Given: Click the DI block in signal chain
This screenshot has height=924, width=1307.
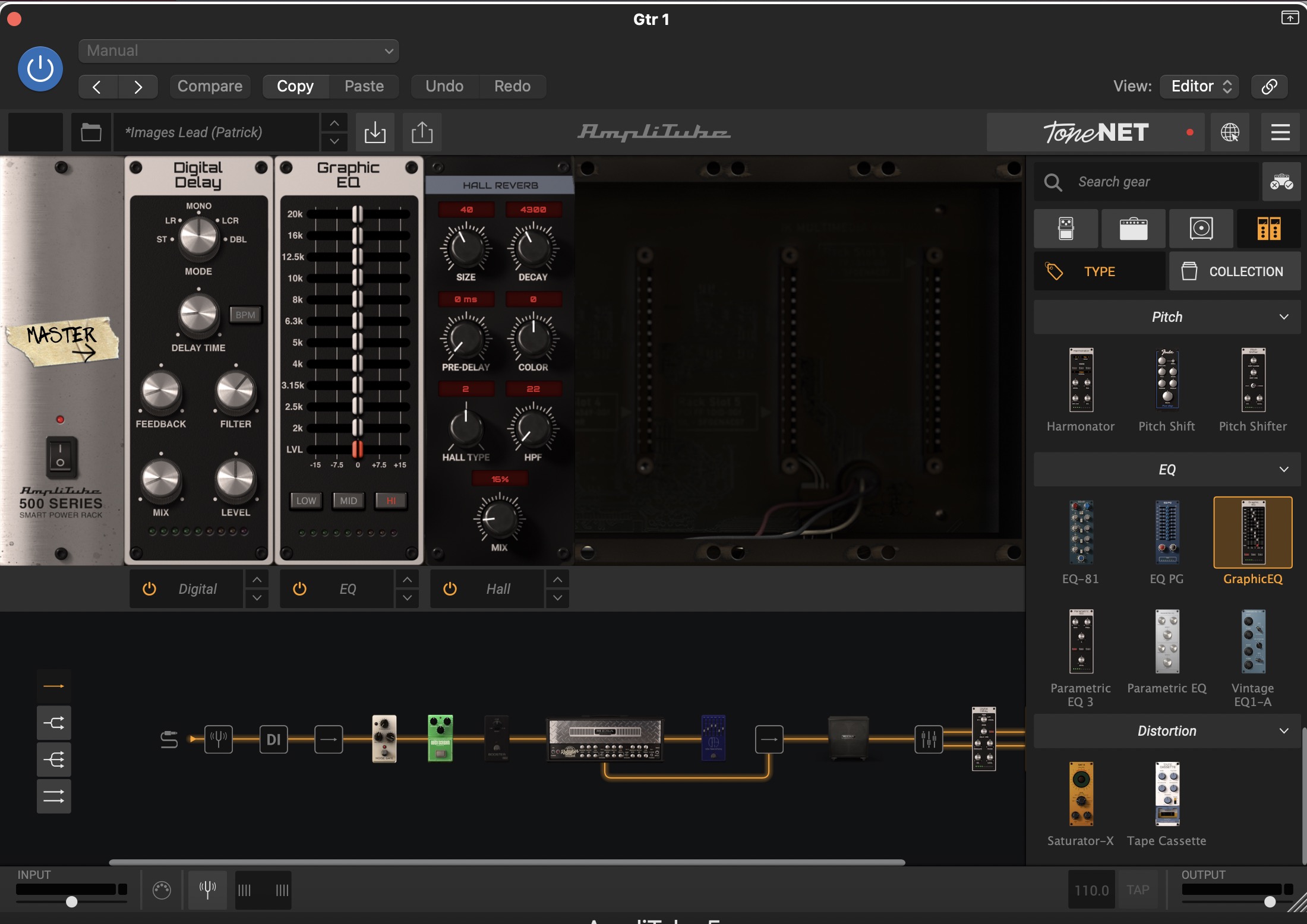Looking at the screenshot, I should 274,739.
